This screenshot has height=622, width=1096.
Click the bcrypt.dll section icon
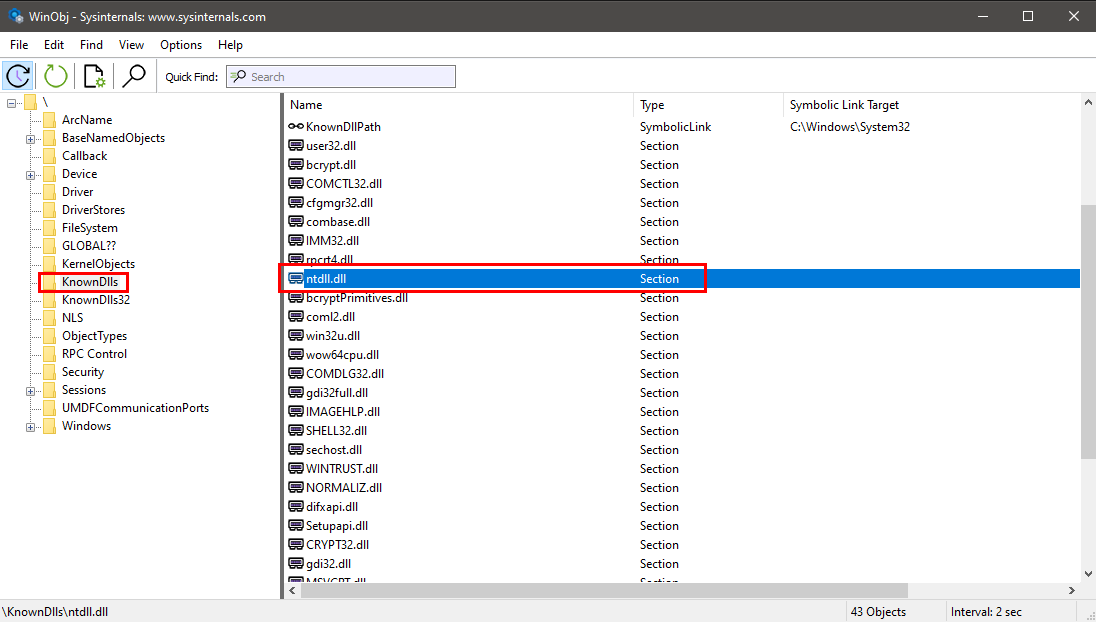click(x=296, y=164)
